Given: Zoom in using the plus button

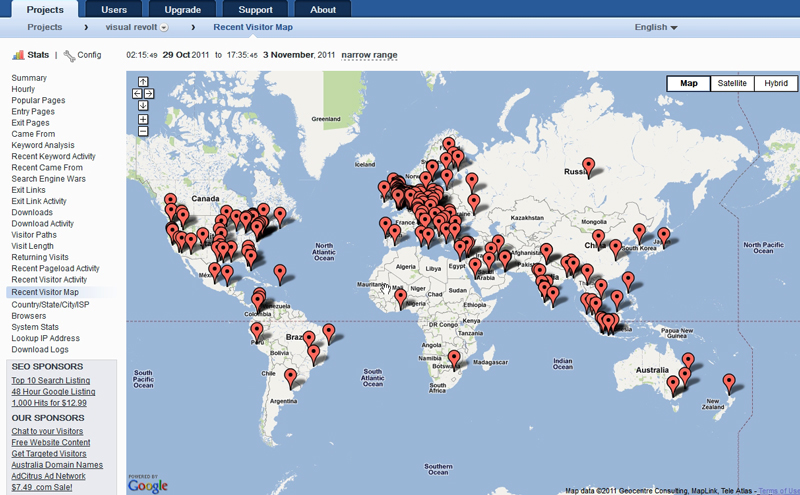Looking at the screenshot, I should click(143, 119).
